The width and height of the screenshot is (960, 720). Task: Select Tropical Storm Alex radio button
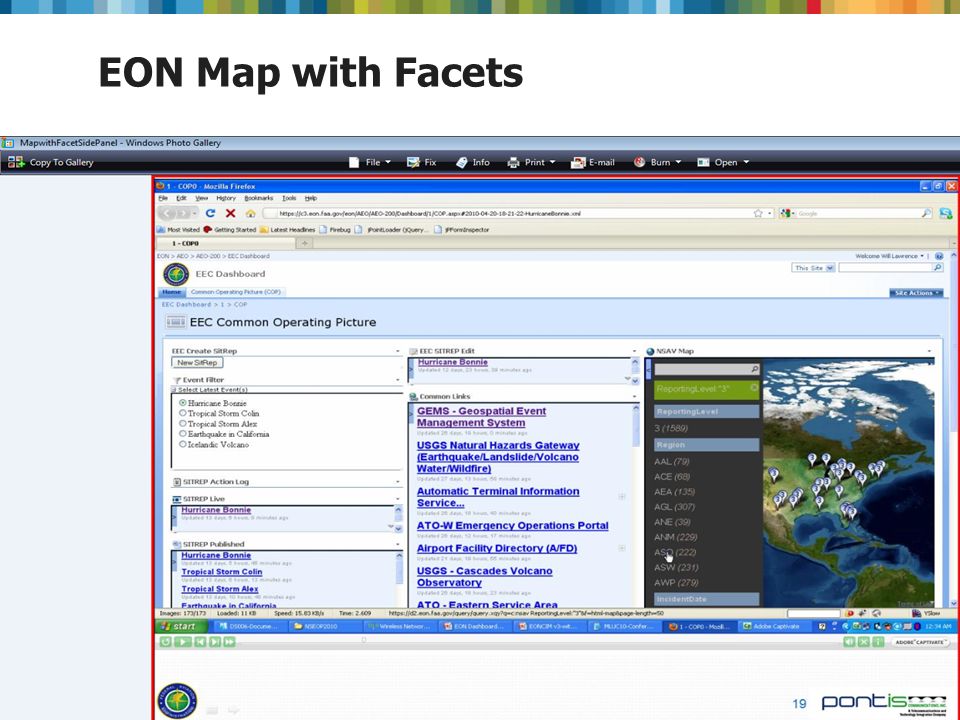point(182,424)
